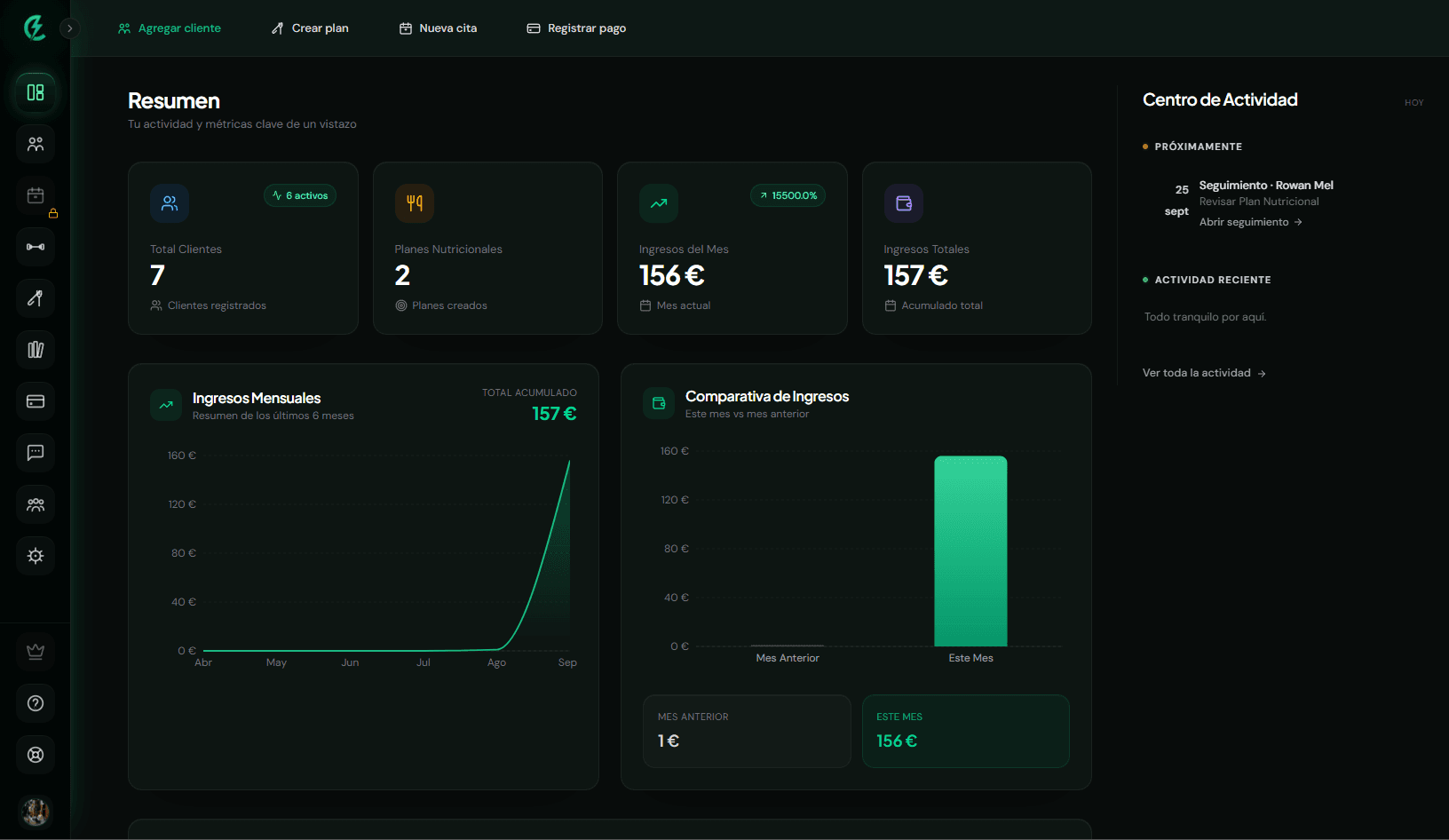Click the app logo at top left
The width and height of the screenshot is (1449, 840).
coord(35,28)
